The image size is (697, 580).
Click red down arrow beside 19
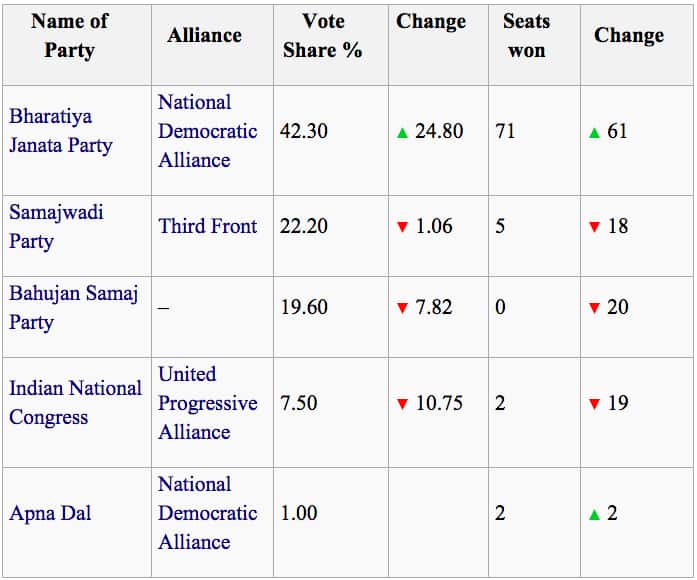(x=594, y=404)
